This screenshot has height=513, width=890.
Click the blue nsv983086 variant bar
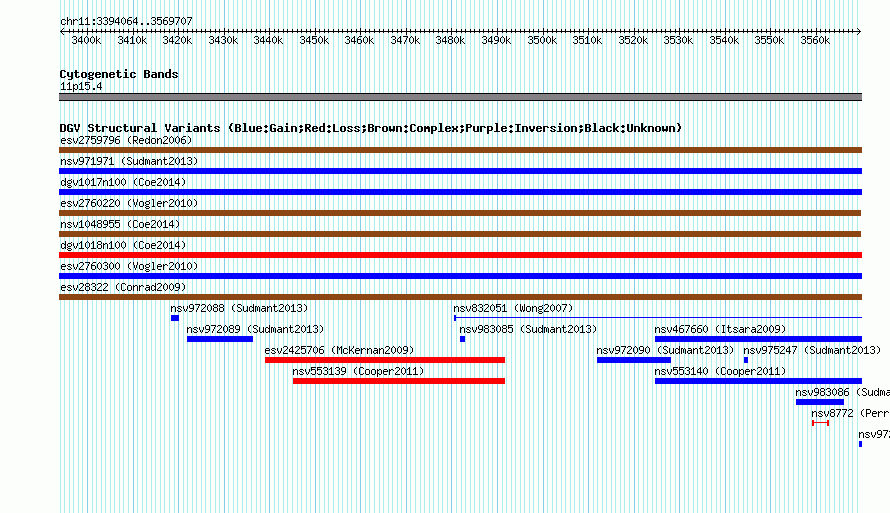[x=820, y=402]
